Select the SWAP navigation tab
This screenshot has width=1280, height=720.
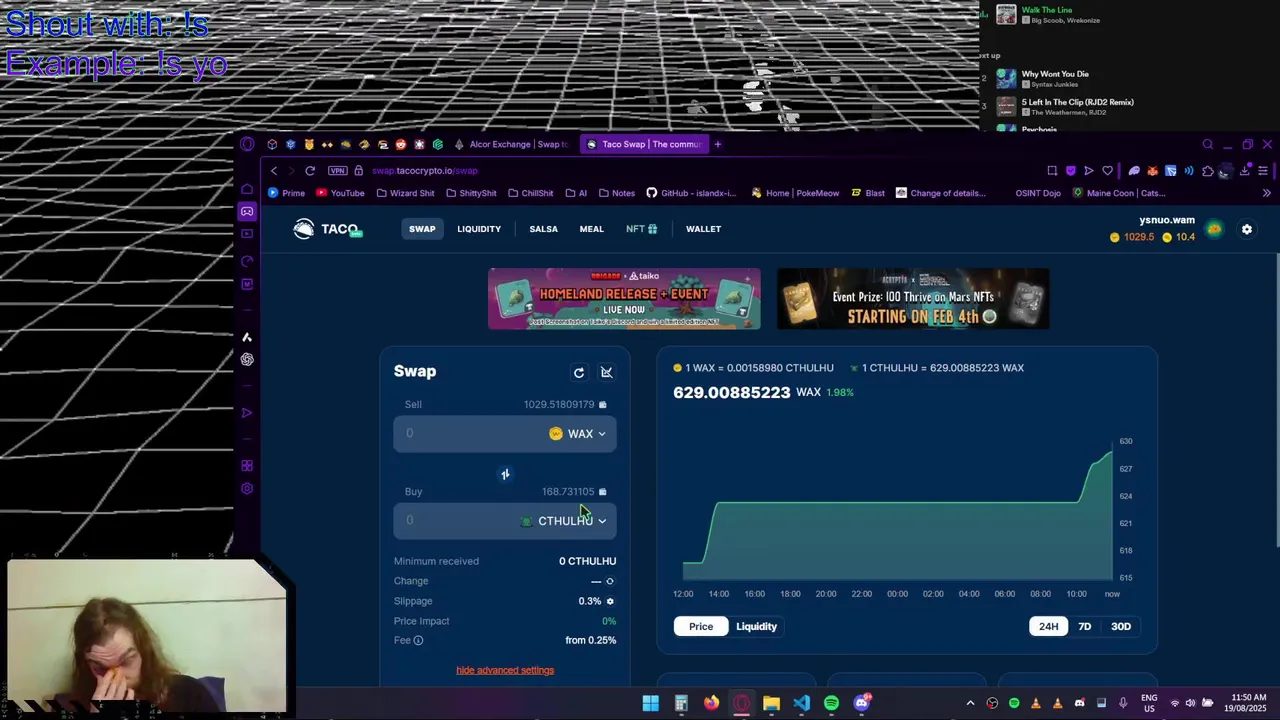click(422, 229)
